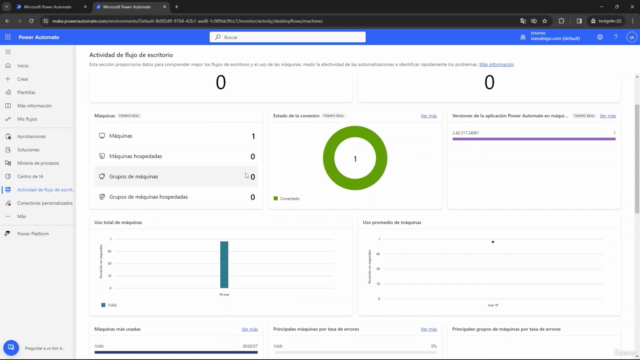Open Plantillas in the sidebar
640x360 pixels.
(26, 92)
